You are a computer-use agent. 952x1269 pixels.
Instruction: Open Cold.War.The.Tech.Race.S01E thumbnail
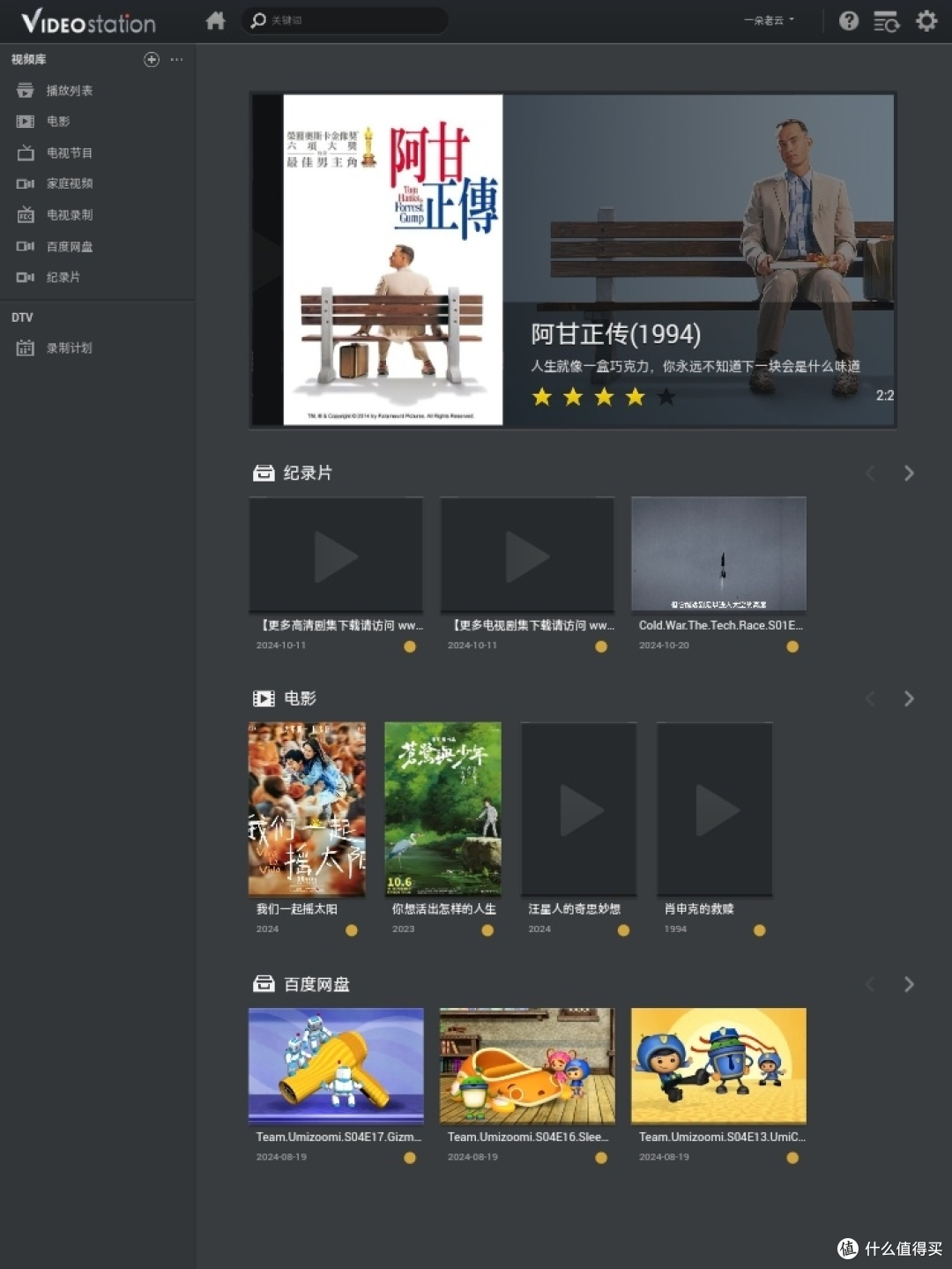[x=718, y=554]
